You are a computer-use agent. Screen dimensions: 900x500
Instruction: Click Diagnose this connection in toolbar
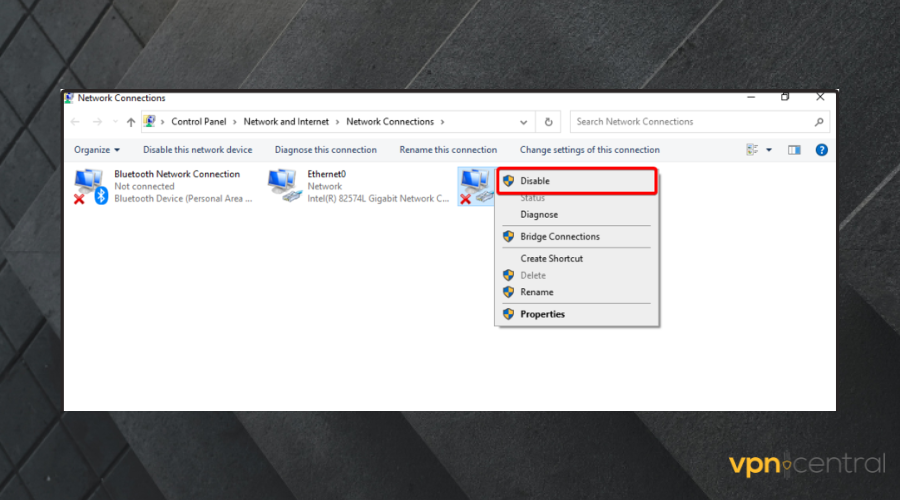tap(325, 150)
